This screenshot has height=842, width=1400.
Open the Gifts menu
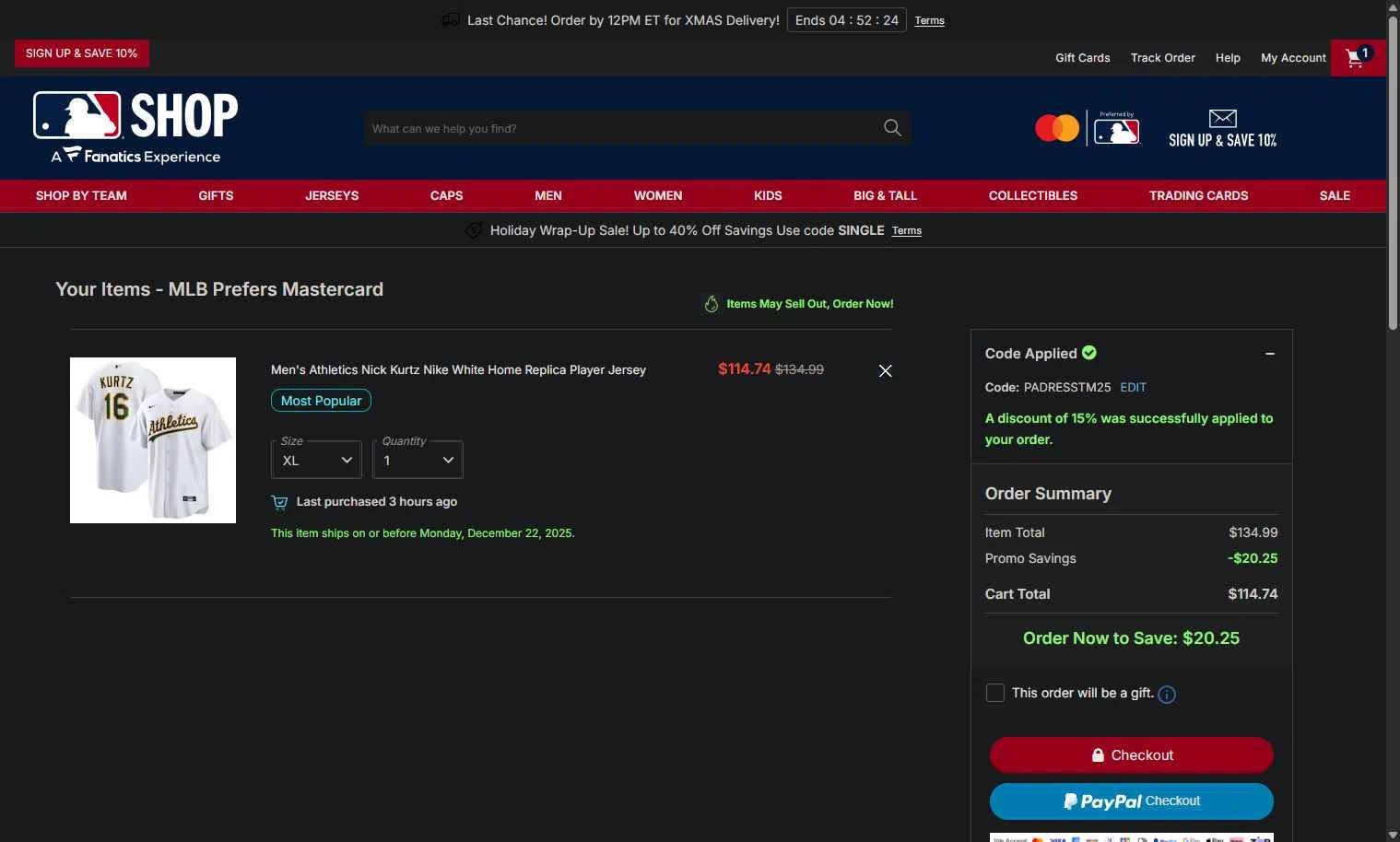click(x=216, y=195)
